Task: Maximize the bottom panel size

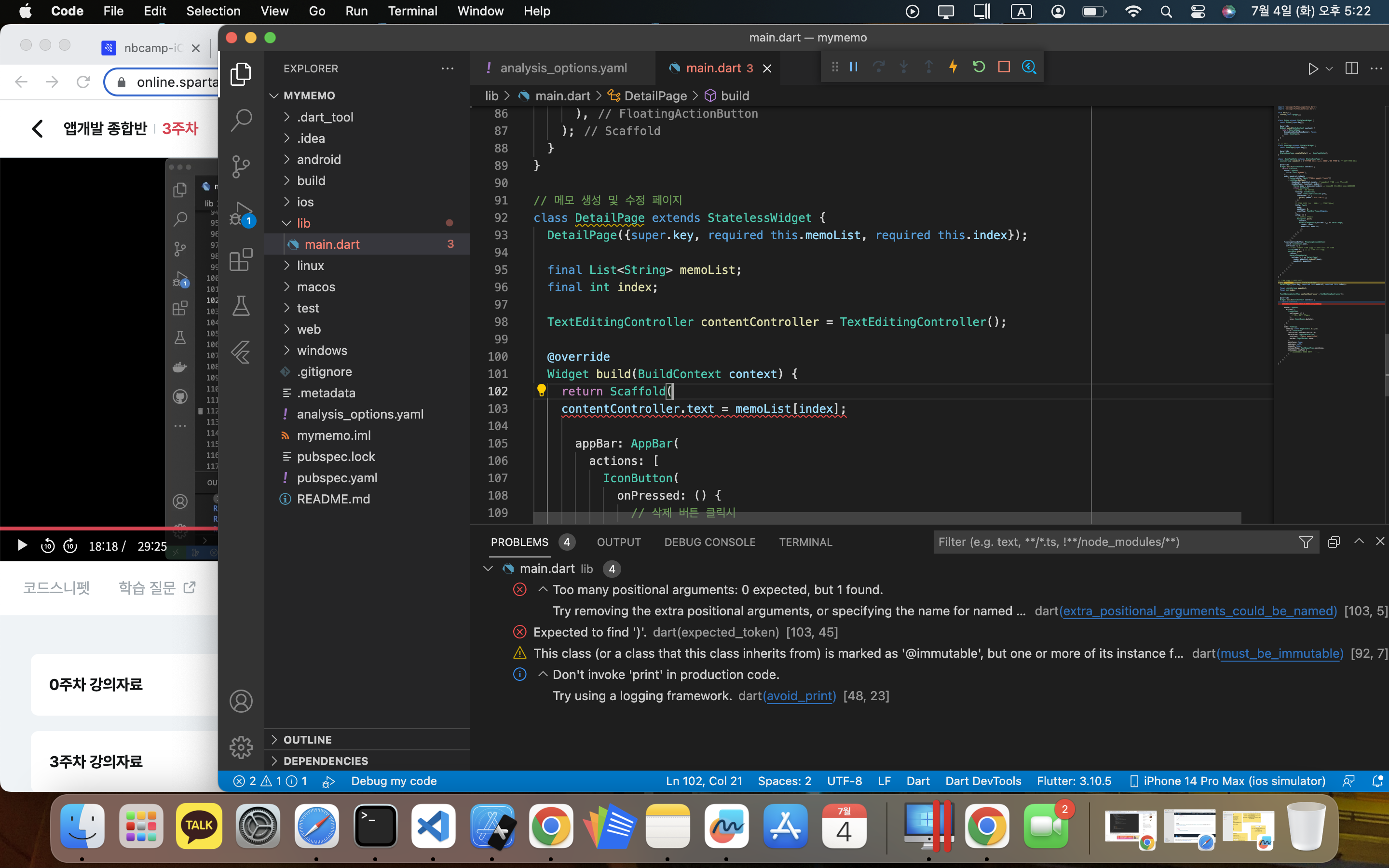Action: 1359,542
